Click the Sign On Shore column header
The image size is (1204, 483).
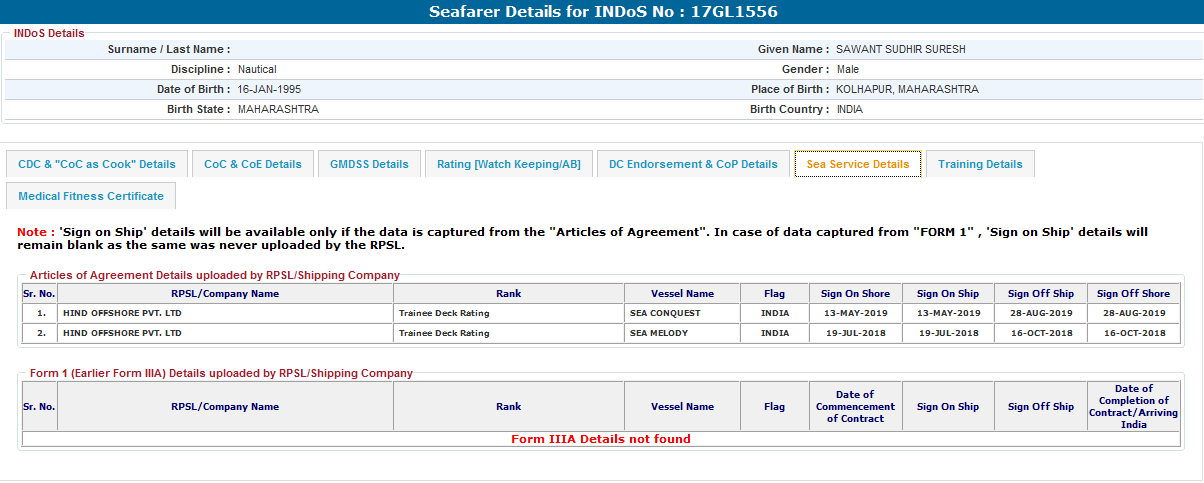[855, 294]
